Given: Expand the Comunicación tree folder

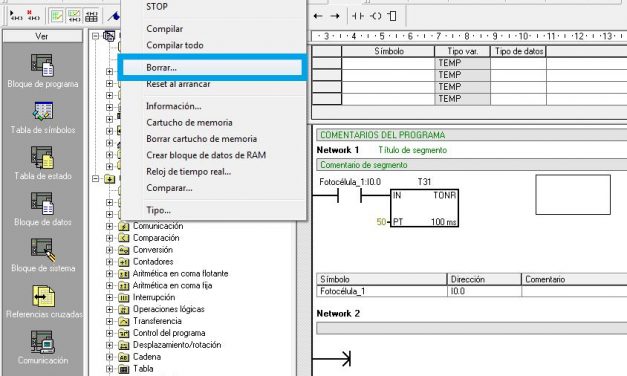Looking at the screenshot, I should (110, 226).
